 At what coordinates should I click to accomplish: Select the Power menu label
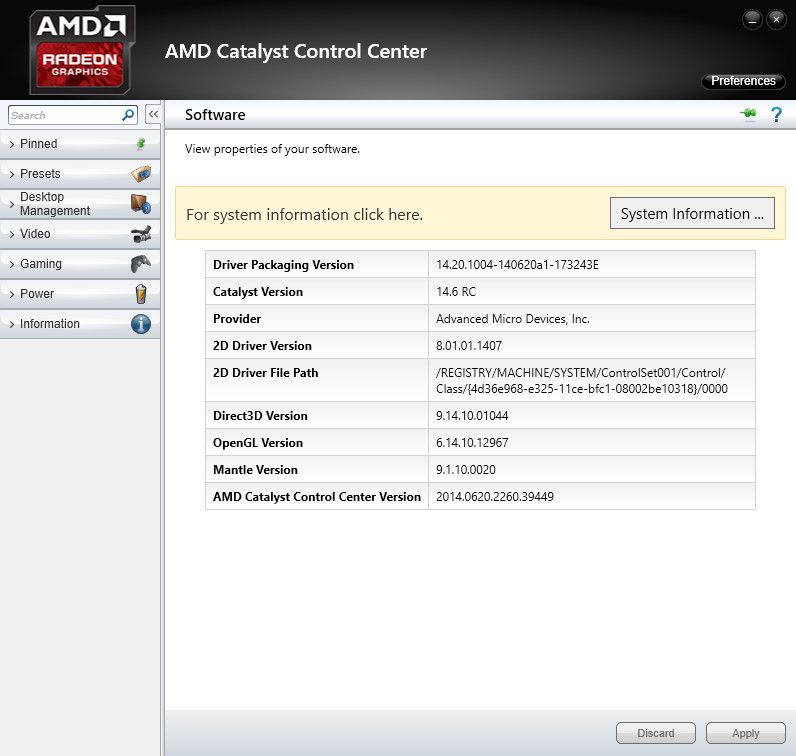(37, 293)
